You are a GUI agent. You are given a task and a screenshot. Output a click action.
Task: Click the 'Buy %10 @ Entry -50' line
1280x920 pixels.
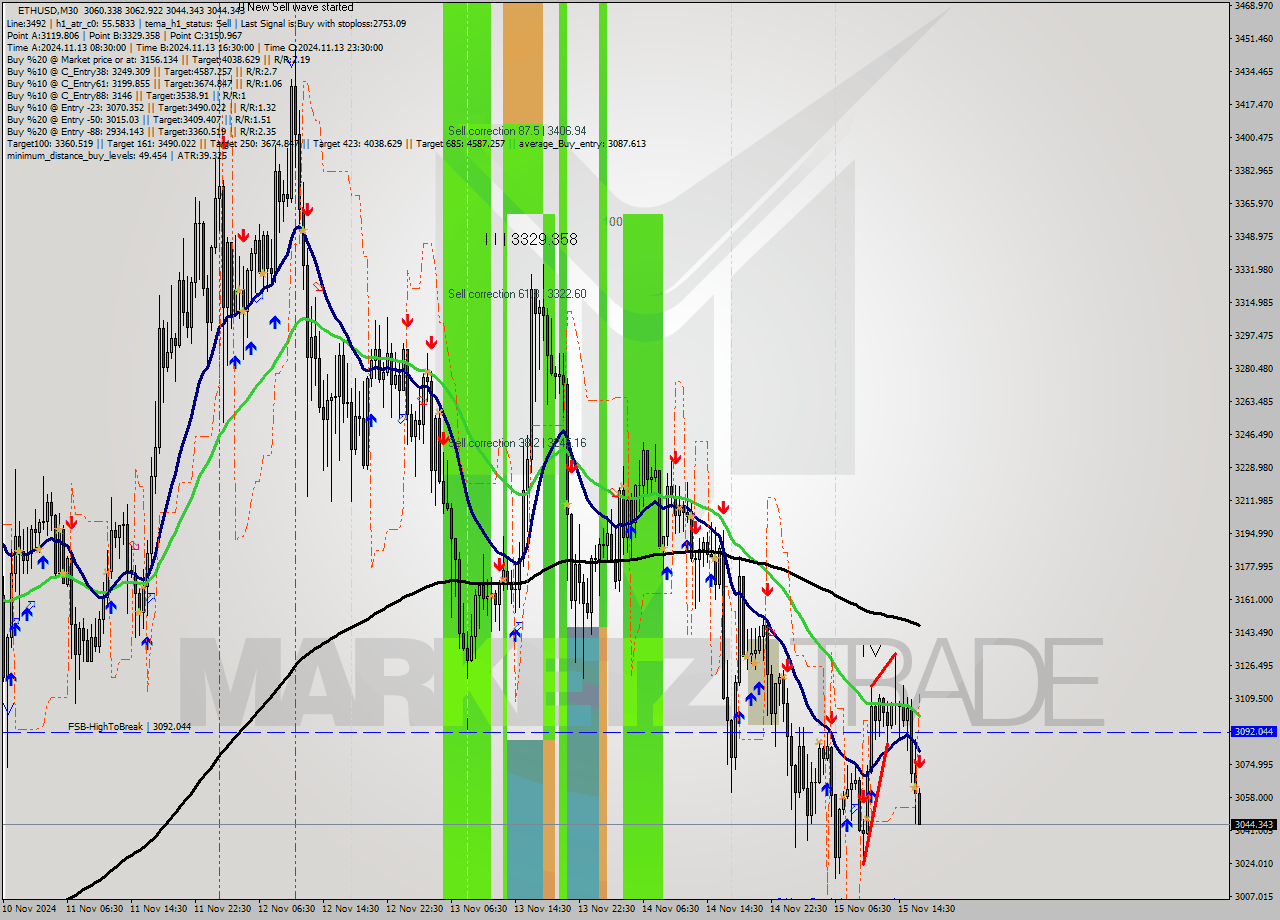click(x=139, y=119)
